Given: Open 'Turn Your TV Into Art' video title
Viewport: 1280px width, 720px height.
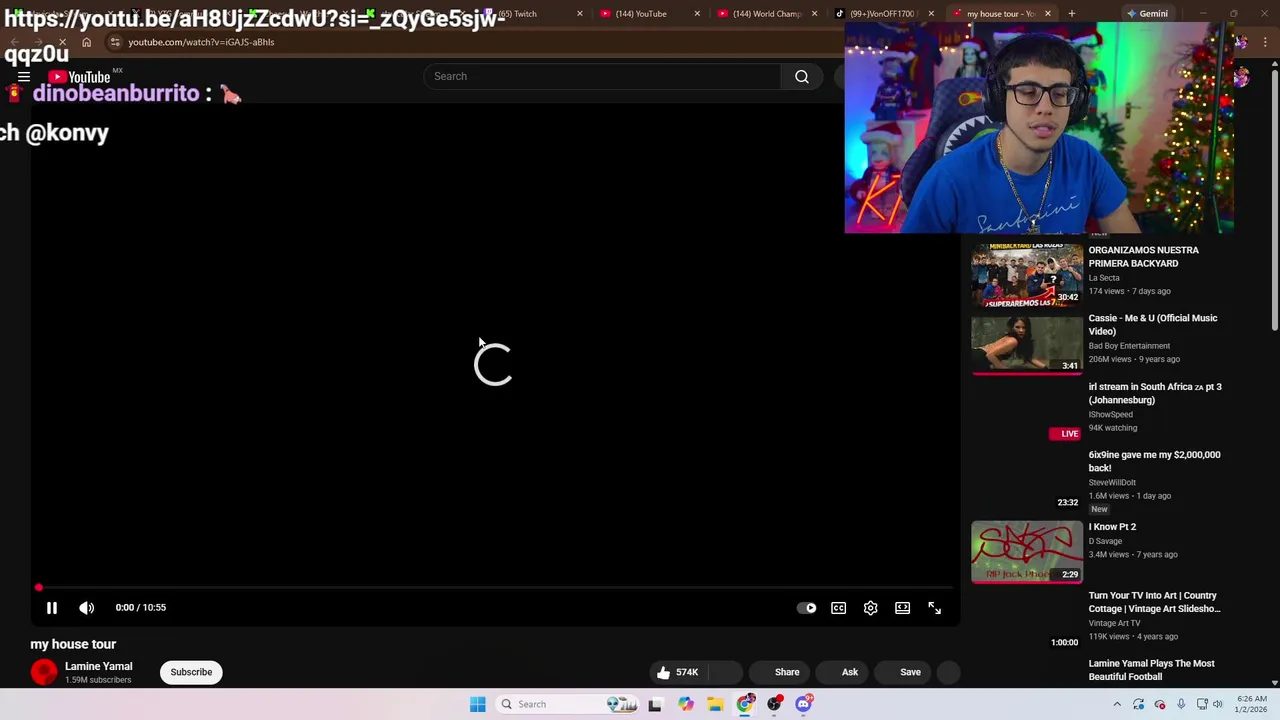Looking at the screenshot, I should [x=1154, y=602].
